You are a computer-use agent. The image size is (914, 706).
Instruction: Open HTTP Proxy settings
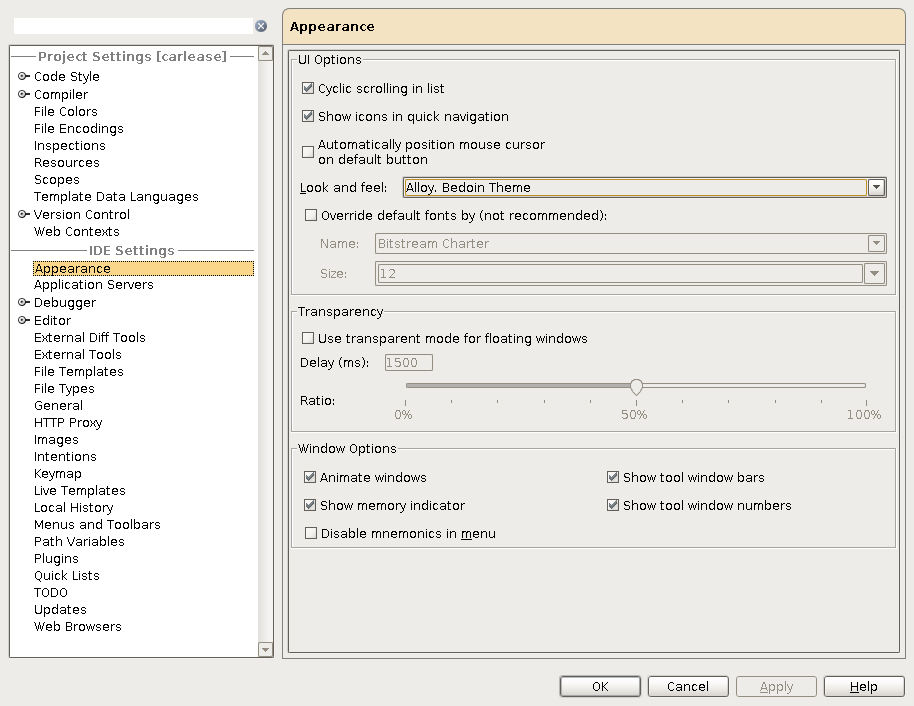pyautogui.click(x=68, y=422)
